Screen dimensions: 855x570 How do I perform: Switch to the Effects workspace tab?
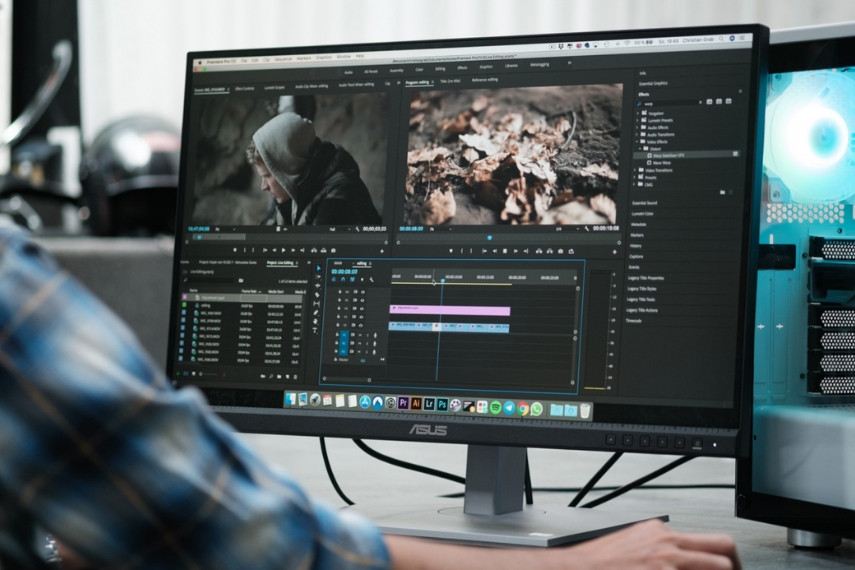coord(462,68)
